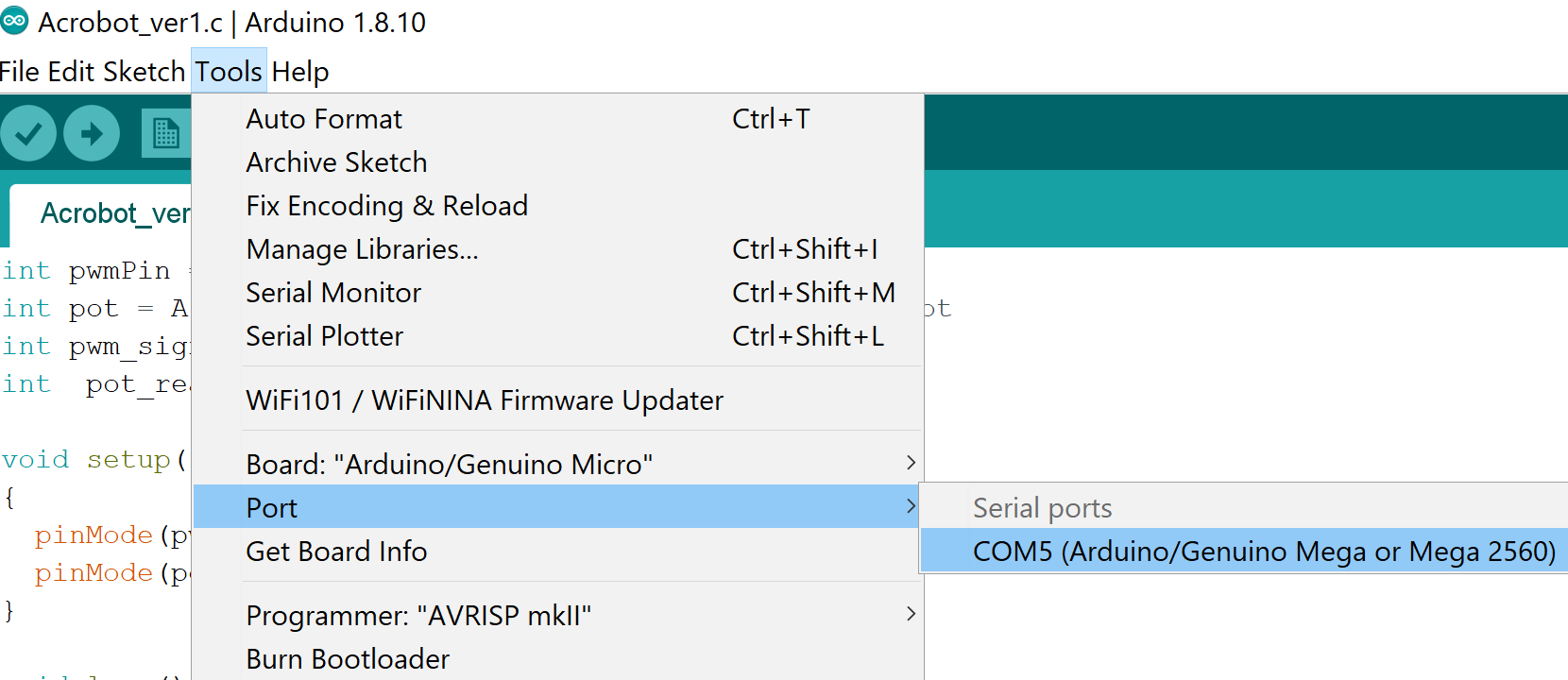Viewport: 1568px width, 680px height.
Task: Open the Sketch menu
Action: [144, 71]
